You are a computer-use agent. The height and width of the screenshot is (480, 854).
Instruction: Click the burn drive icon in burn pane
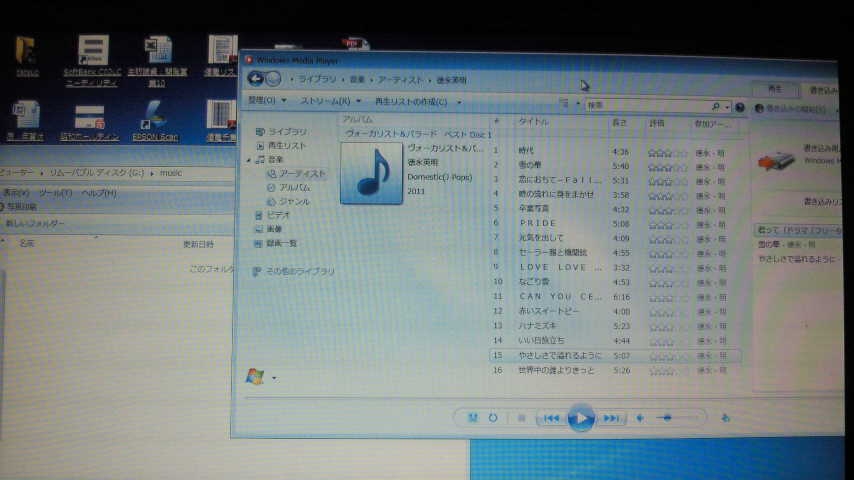pyautogui.click(x=776, y=160)
